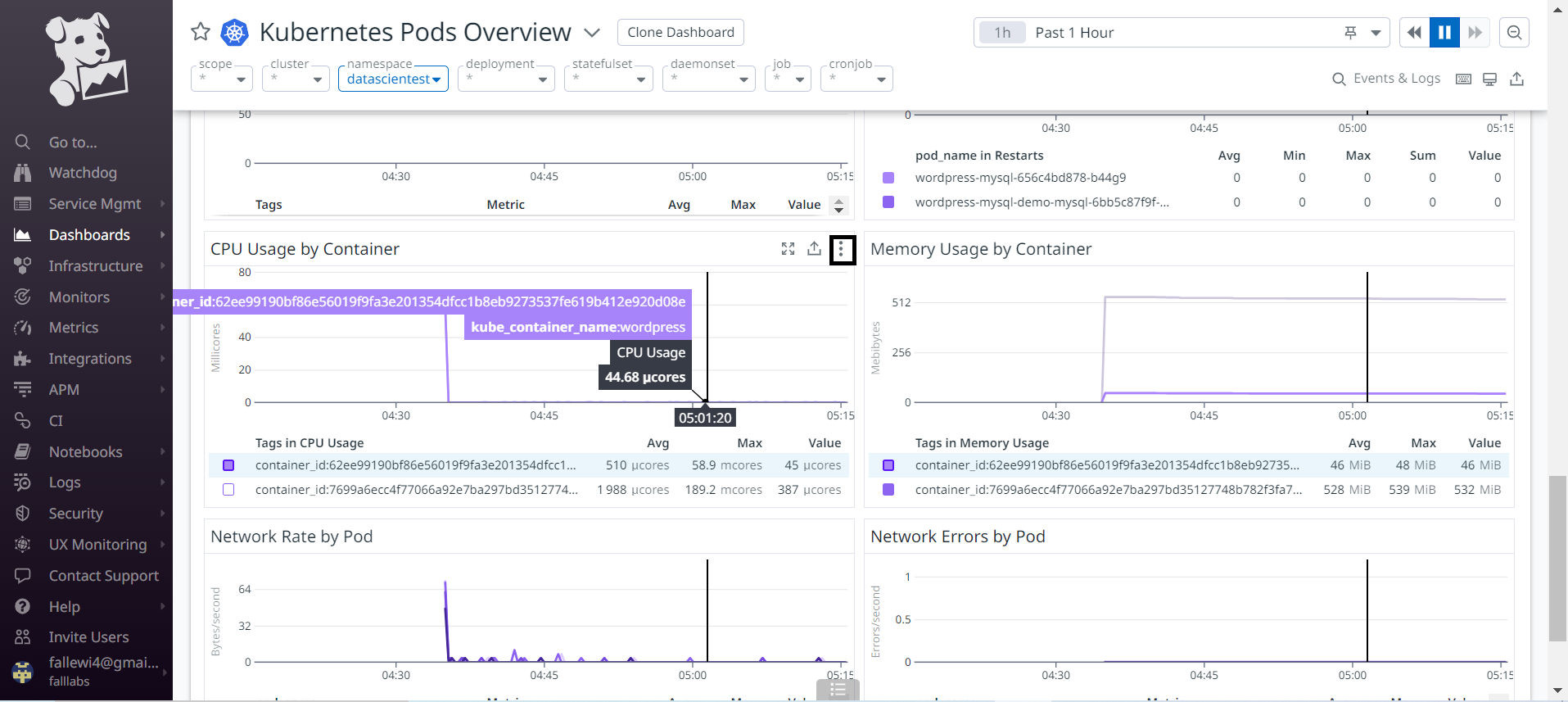Toggle first container_id series in CPU legend
Image resolution: width=1568 pixels, height=702 pixels.
pos(228,465)
